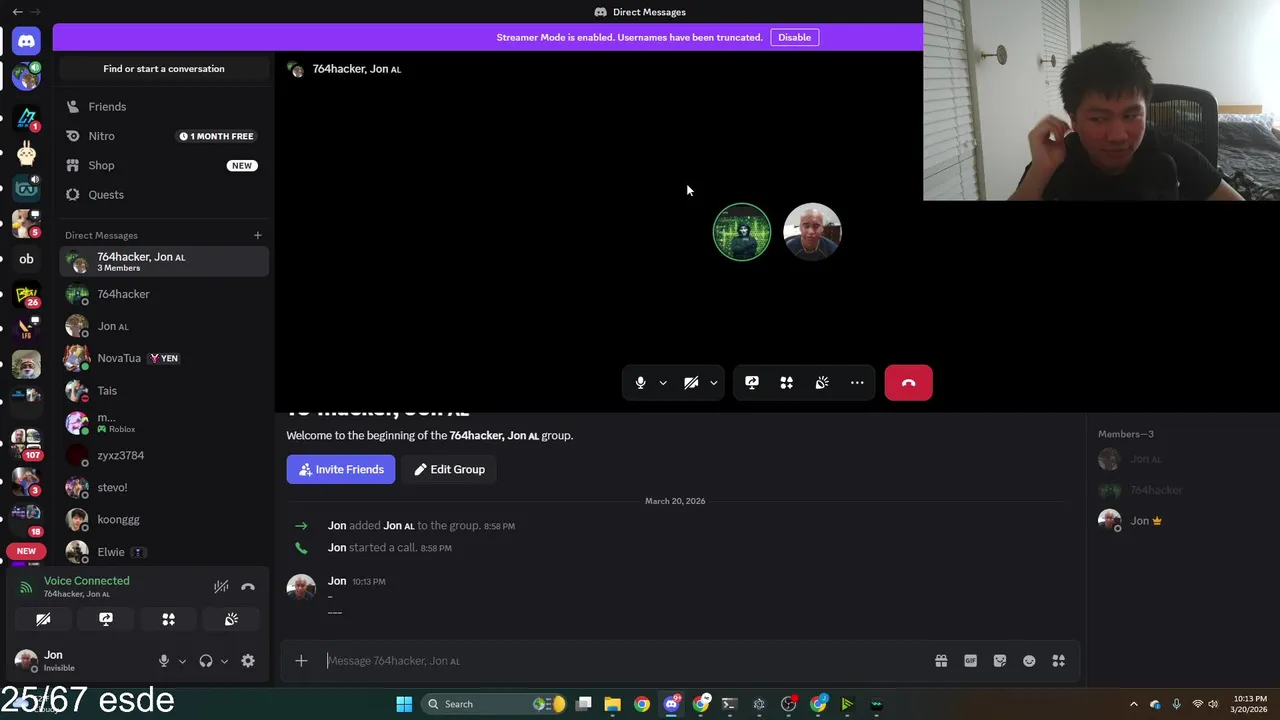Open the NovaTua direct message

point(164,358)
